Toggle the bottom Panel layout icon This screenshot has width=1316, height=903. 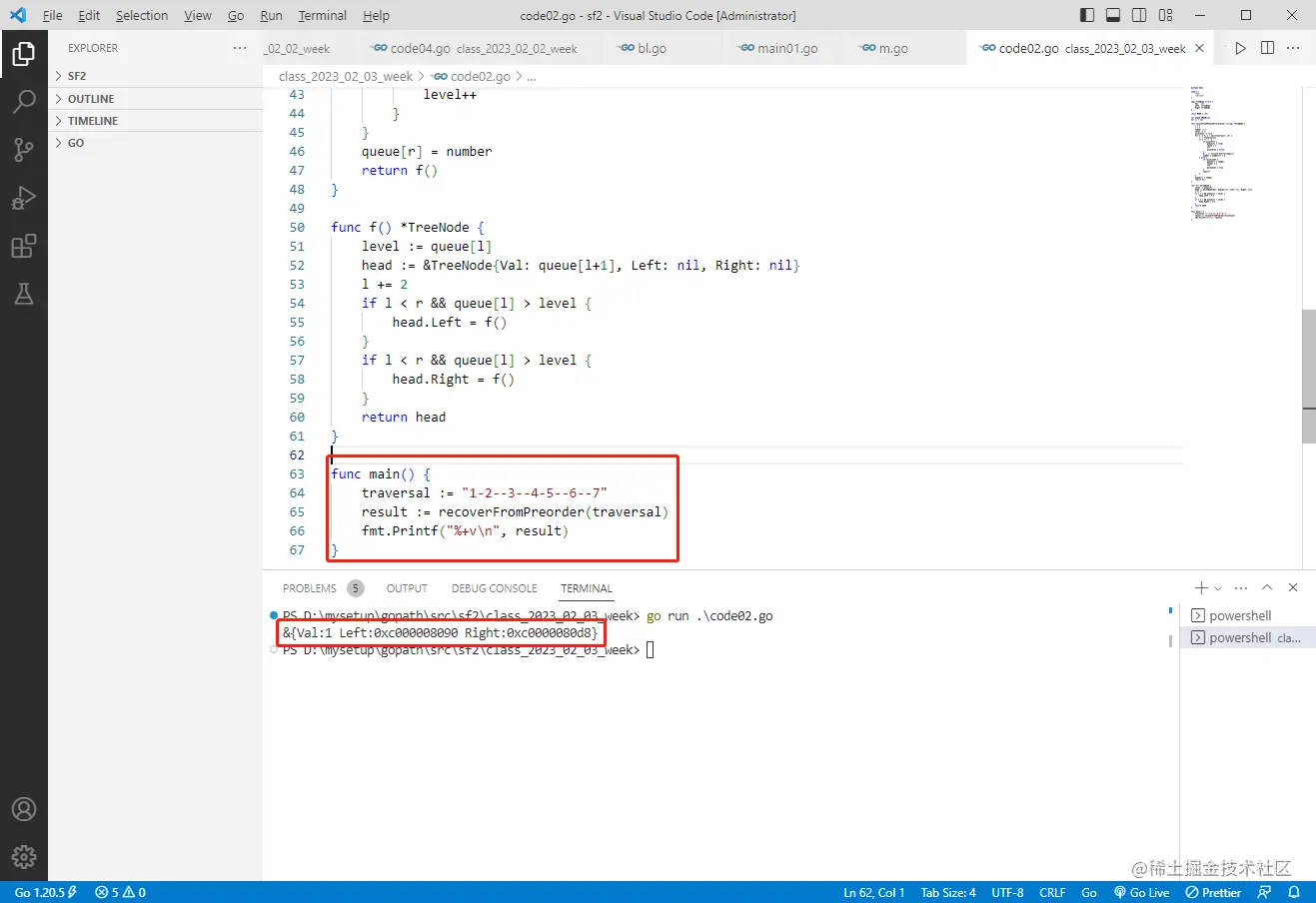click(1113, 15)
